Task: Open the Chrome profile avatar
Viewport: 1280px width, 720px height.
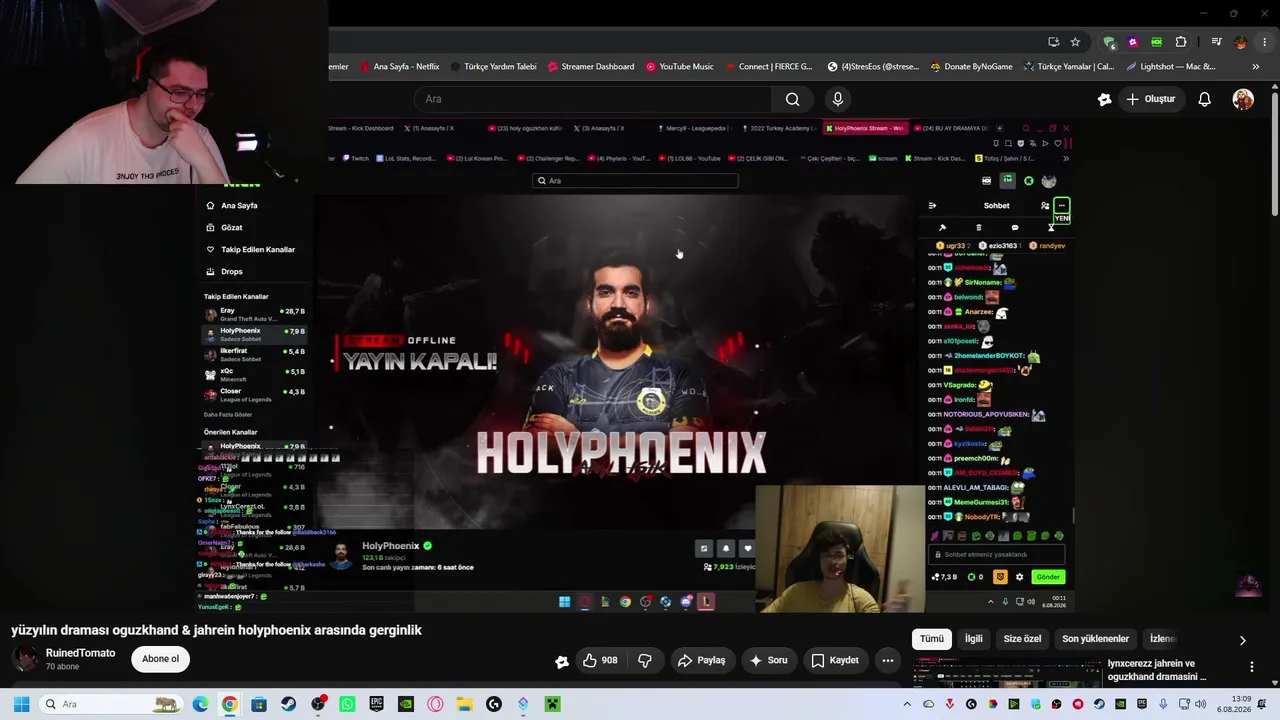Action: click(1240, 42)
